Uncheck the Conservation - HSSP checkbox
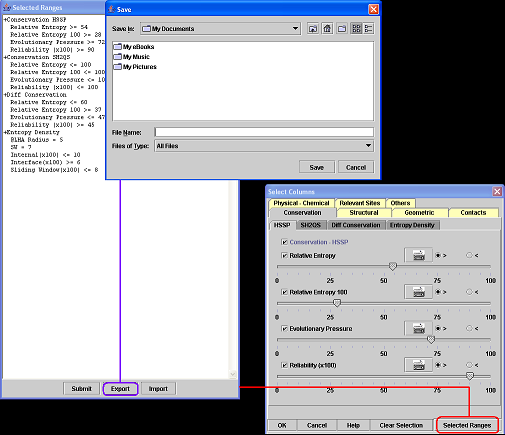 tap(284, 242)
